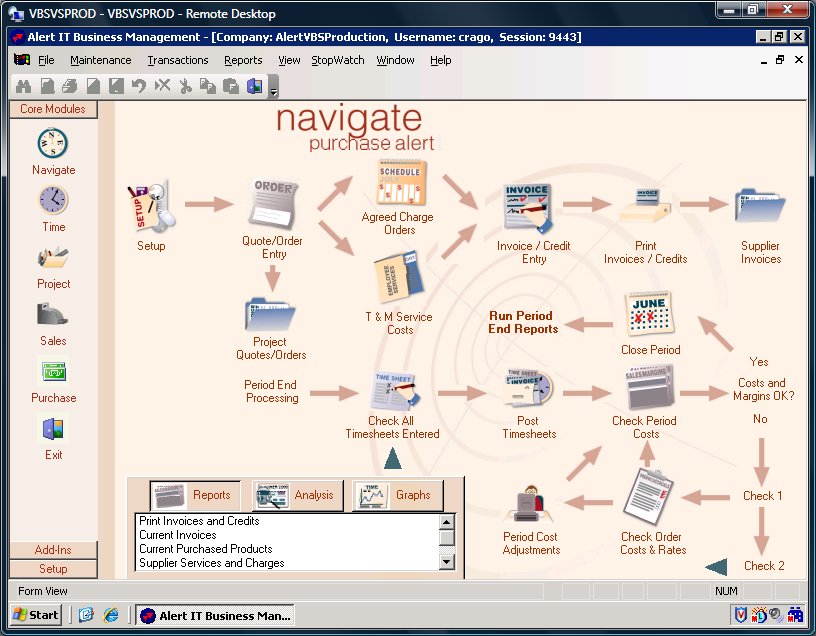Open T & M Service Costs icon
Image resolution: width=816 pixels, height=636 pixels.
(x=399, y=277)
